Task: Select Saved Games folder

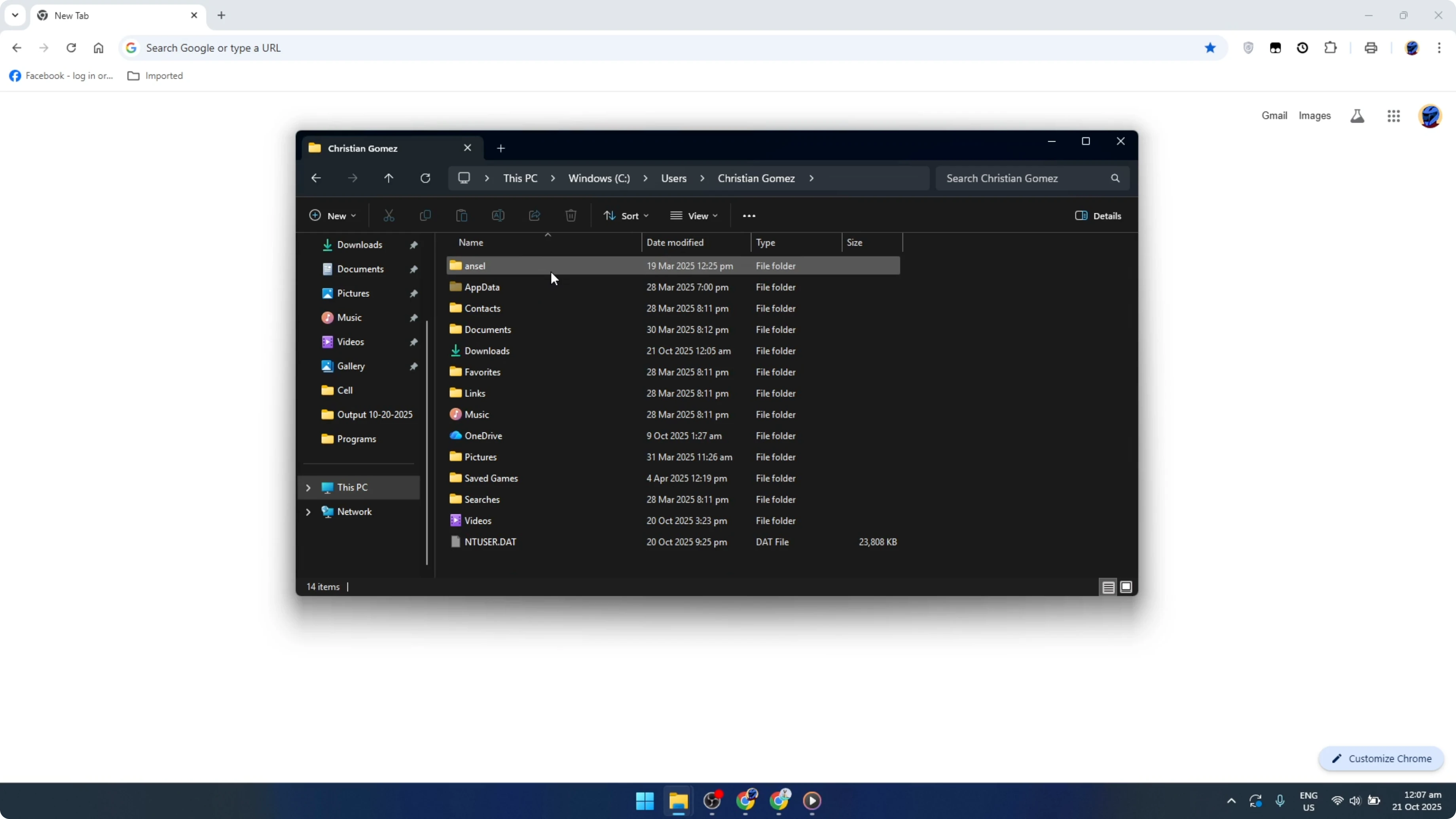Action: pos(673,478)
